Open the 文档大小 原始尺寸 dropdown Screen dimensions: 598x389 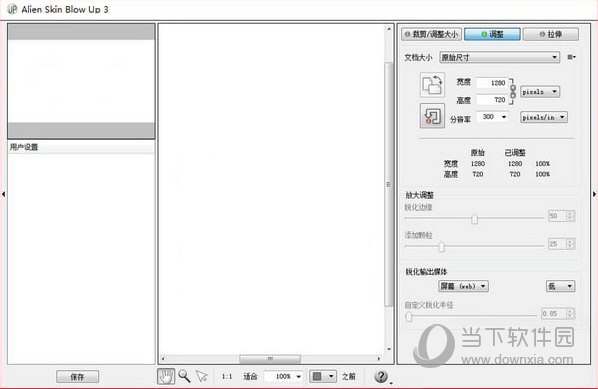pyautogui.click(x=499, y=58)
